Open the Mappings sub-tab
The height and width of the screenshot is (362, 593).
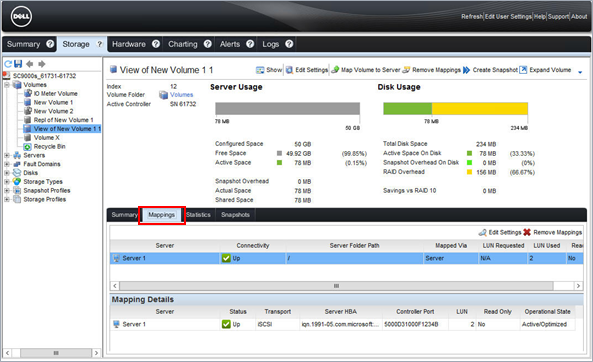tap(161, 215)
